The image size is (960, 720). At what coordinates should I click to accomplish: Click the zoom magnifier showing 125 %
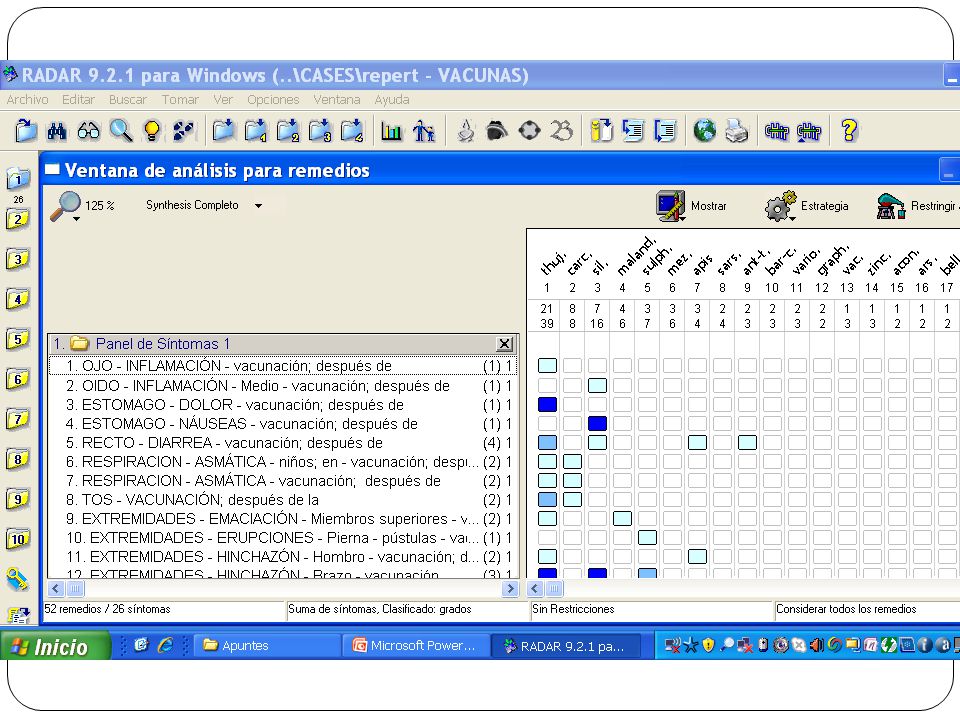point(82,206)
